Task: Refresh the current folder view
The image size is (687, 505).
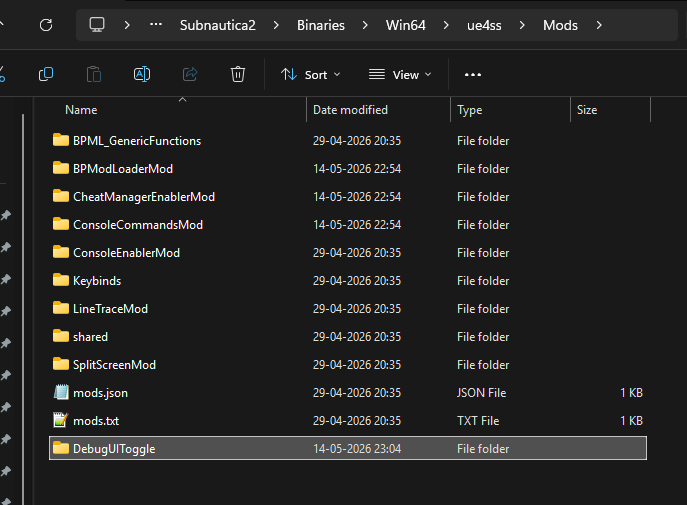Action: coord(46,25)
